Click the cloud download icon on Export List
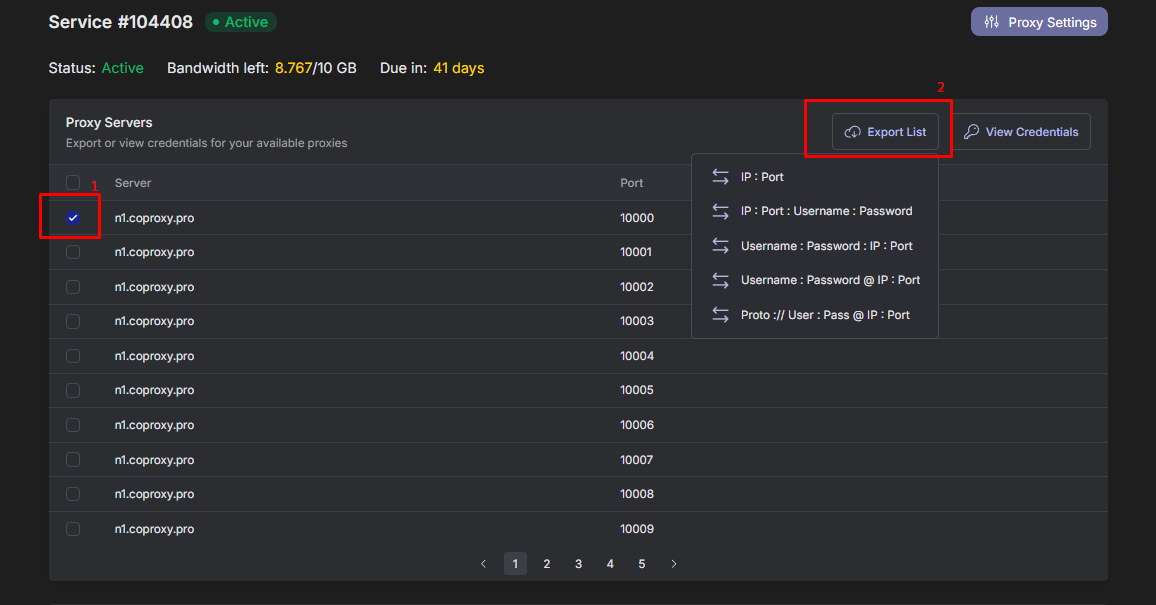 point(852,132)
